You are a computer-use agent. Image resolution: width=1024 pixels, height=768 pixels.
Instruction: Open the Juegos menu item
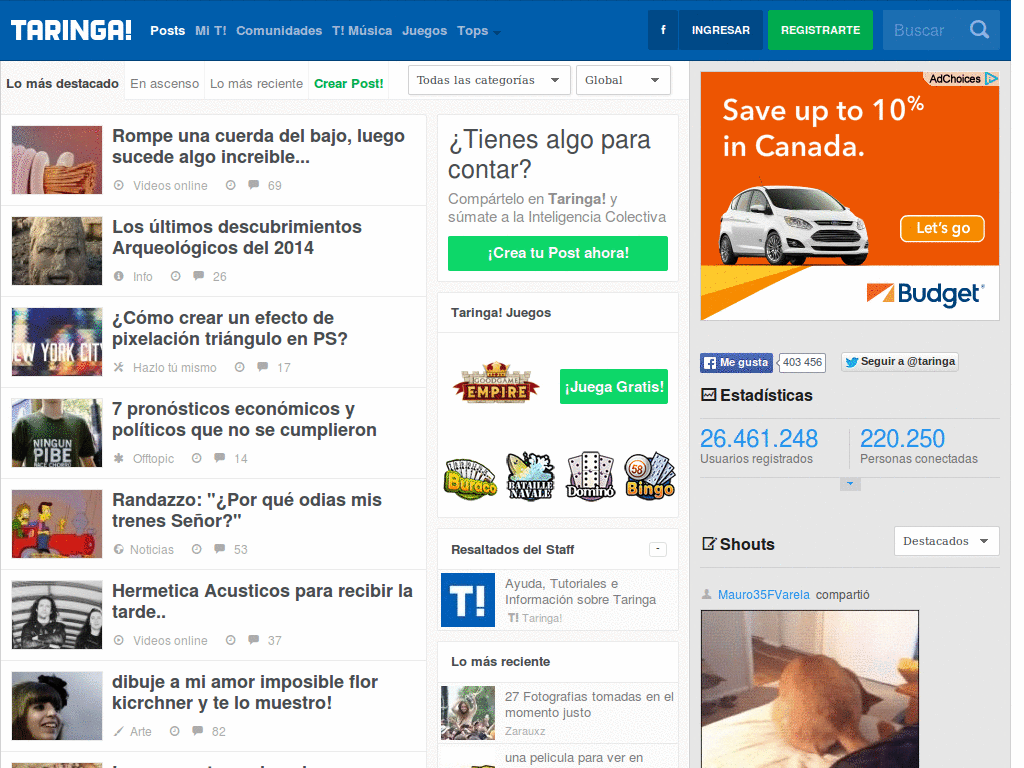click(x=424, y=31)
